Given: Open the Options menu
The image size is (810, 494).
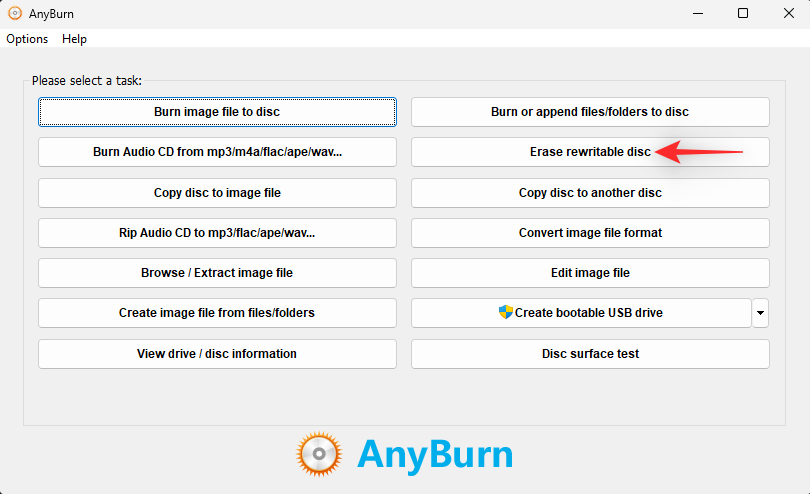Looking at the screenshot, I should point(27,39).
